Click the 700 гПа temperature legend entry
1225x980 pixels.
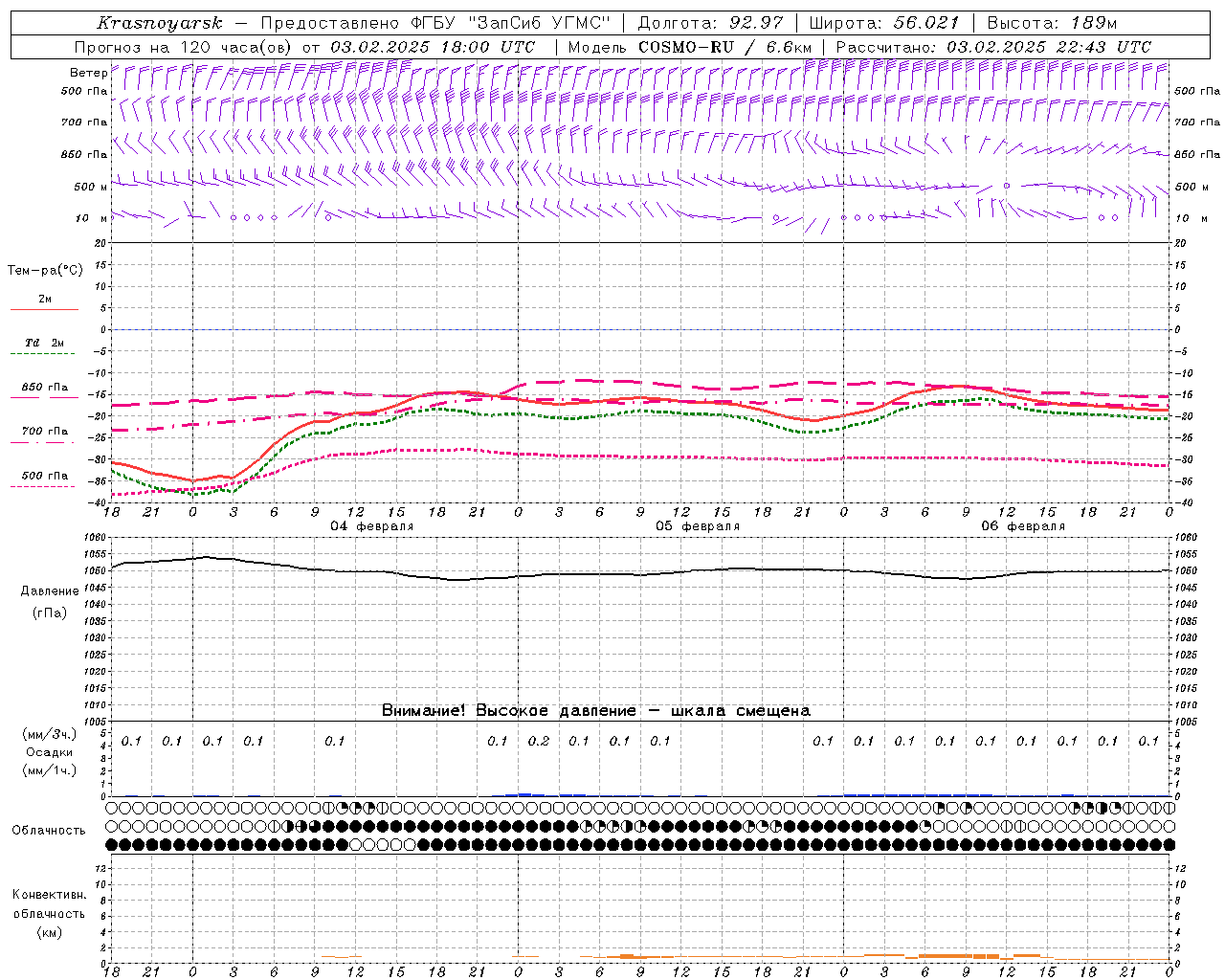coord(44,432)
